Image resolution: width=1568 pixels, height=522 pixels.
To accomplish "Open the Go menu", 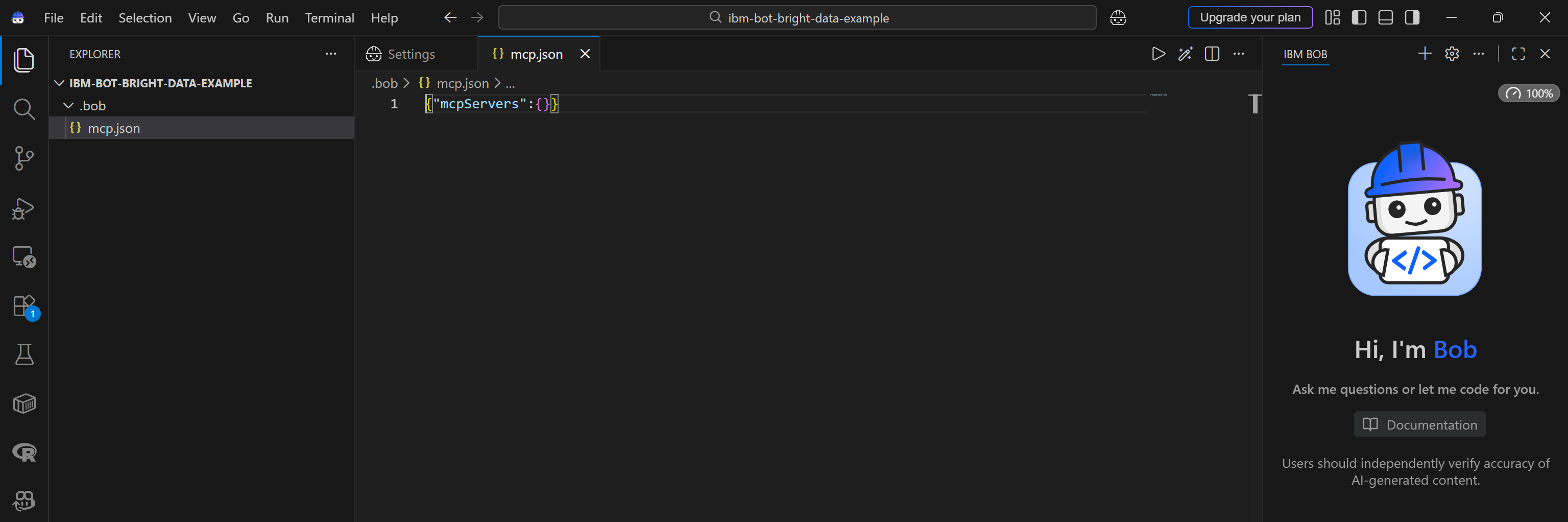I will [241, 18].
